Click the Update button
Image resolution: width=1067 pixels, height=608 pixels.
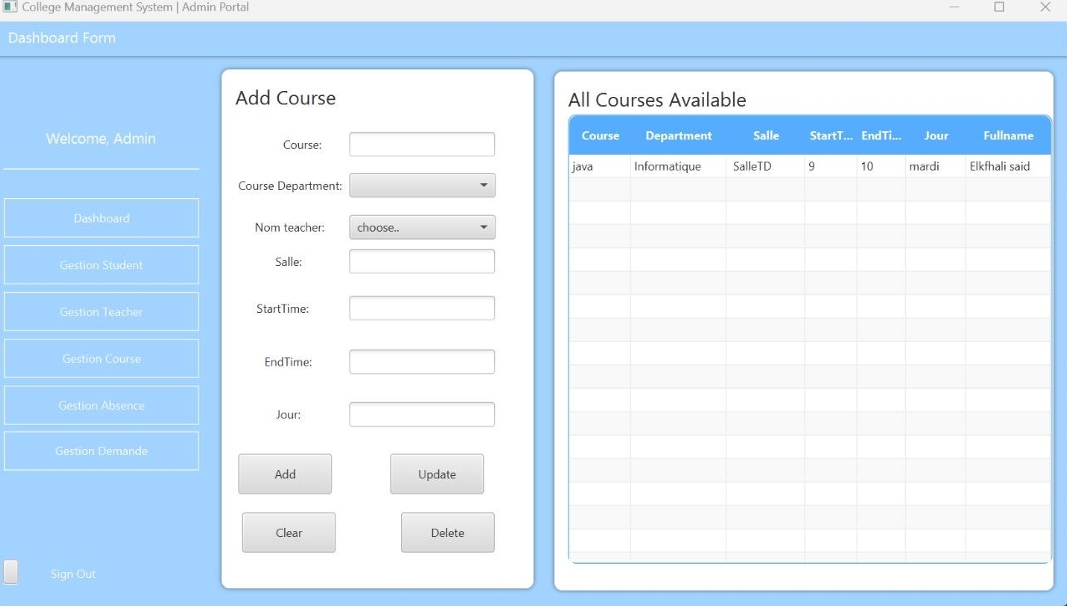437,474
